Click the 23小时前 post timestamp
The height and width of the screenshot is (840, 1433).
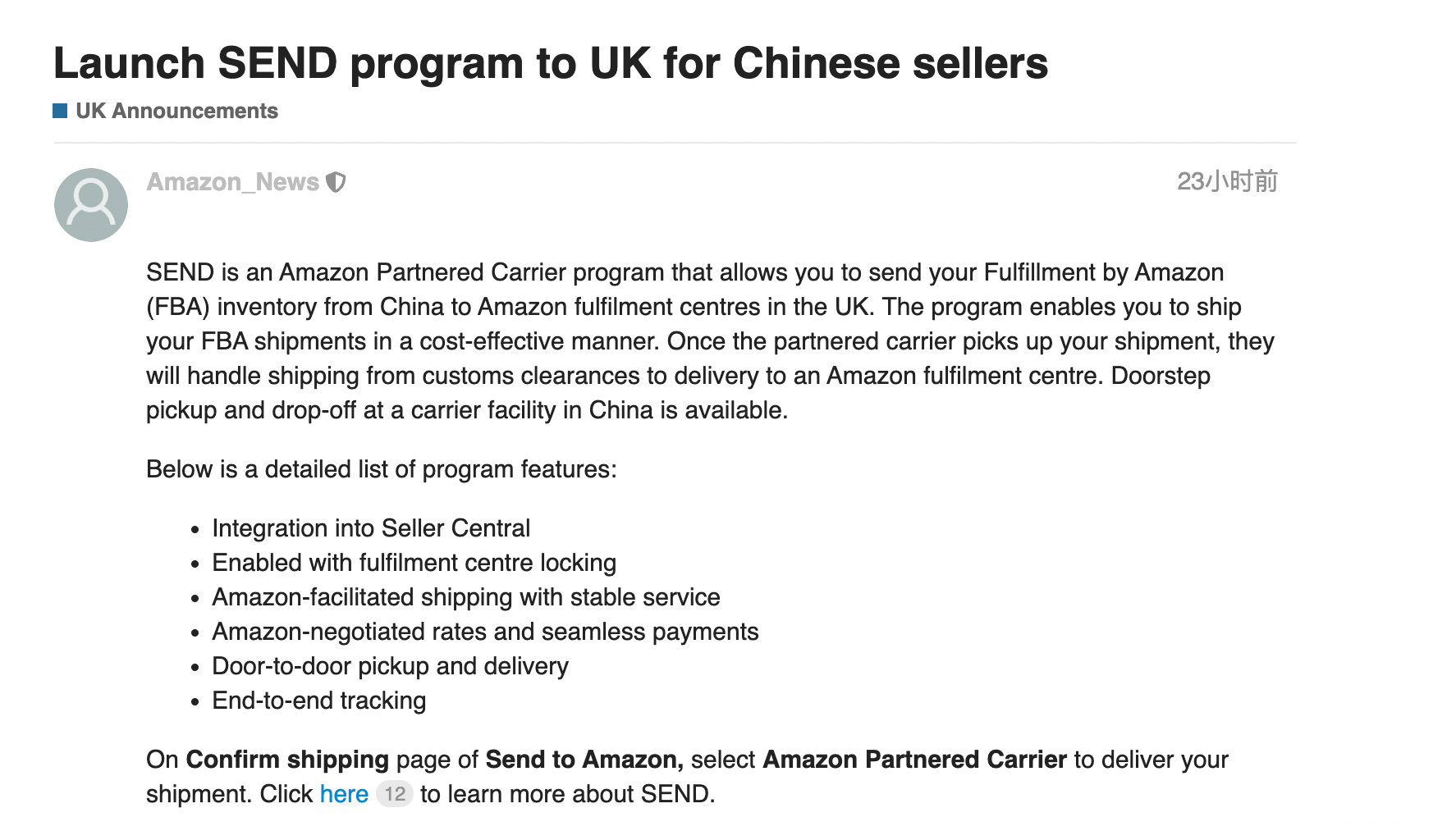coord(1227,181)
